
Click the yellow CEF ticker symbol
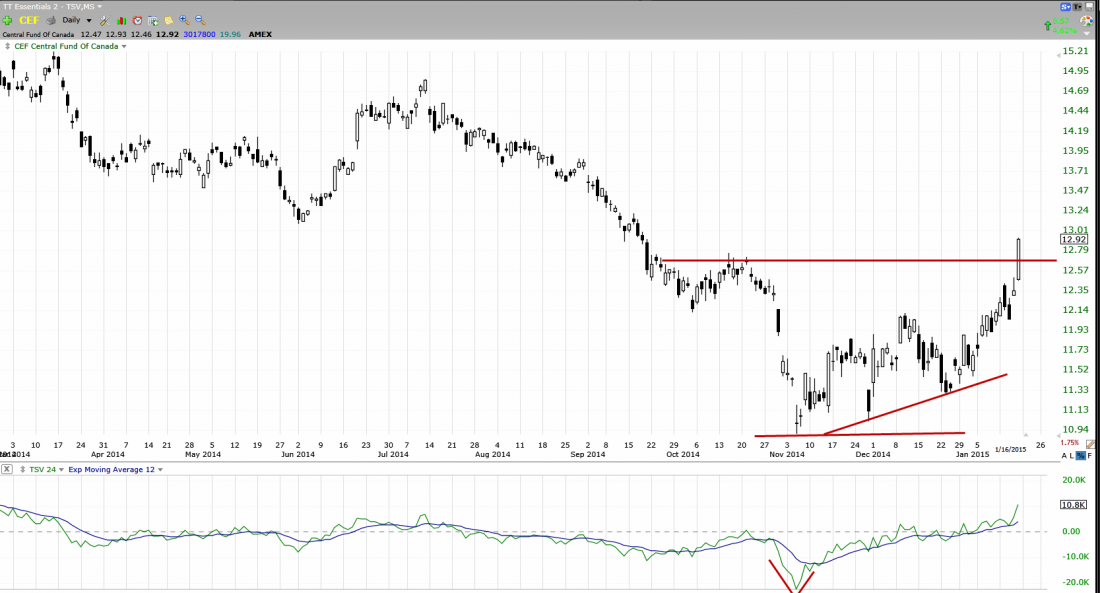pyautogui.click(x=28, y=20)
